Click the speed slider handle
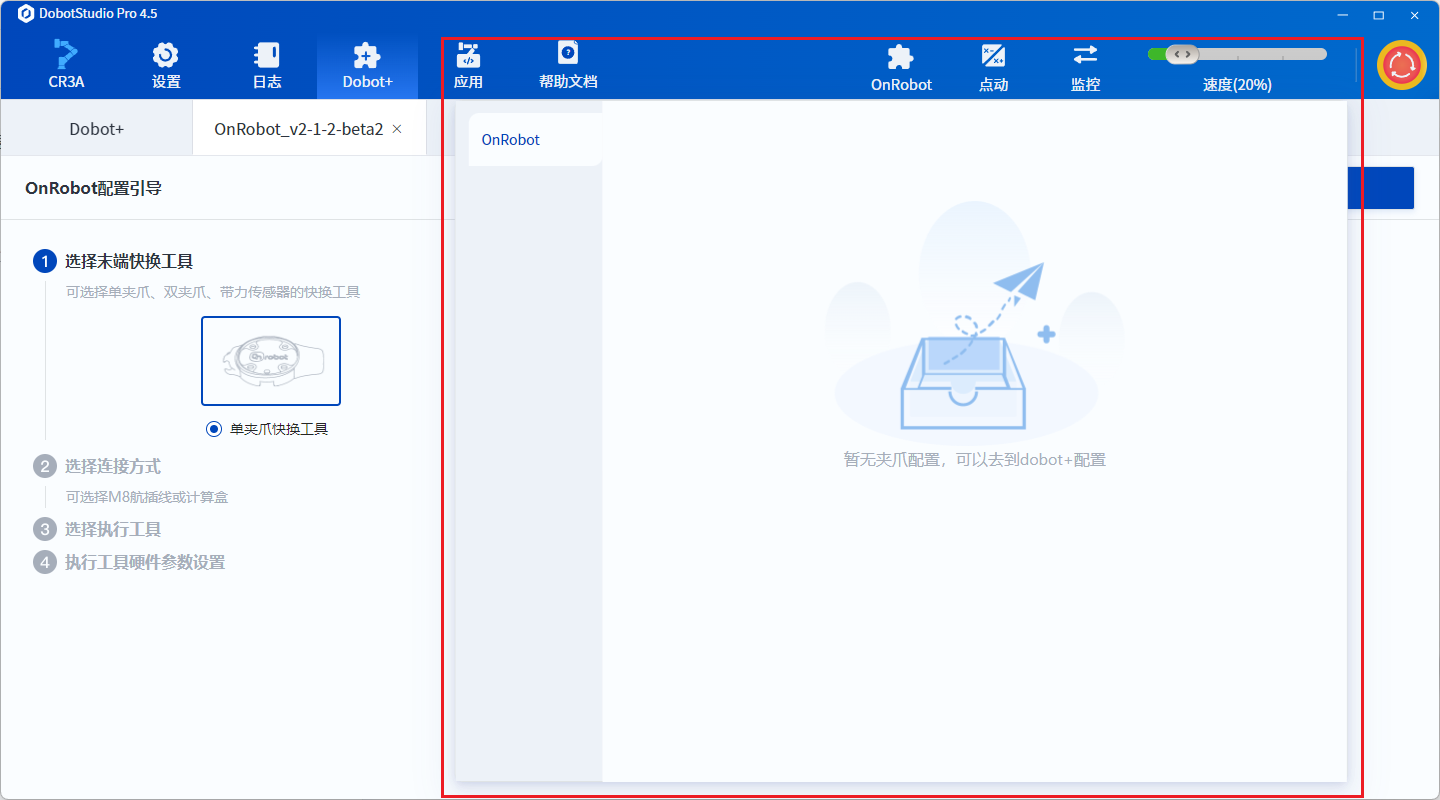This screenshot has width=1440, height=800. [1181, 54]
